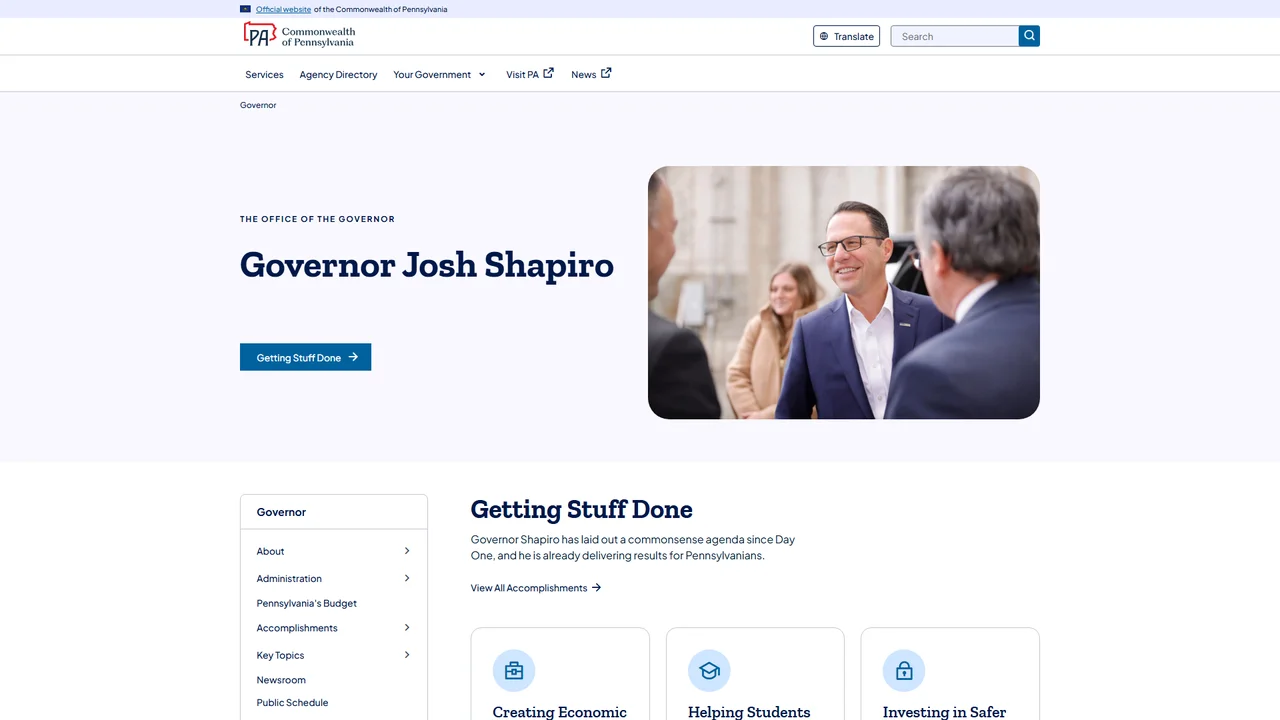Click the graduation cap icon on Helping Students card
The width and height of the screenshot is (1280, 720).
pos(709,671)
